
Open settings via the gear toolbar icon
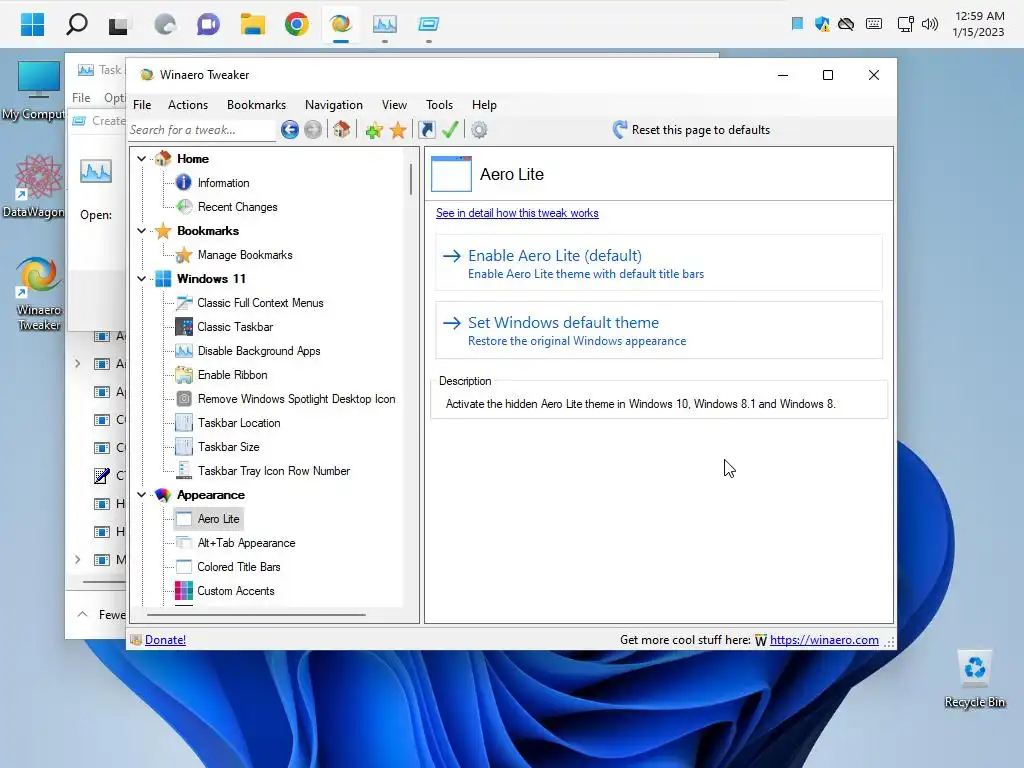(479, 130)
